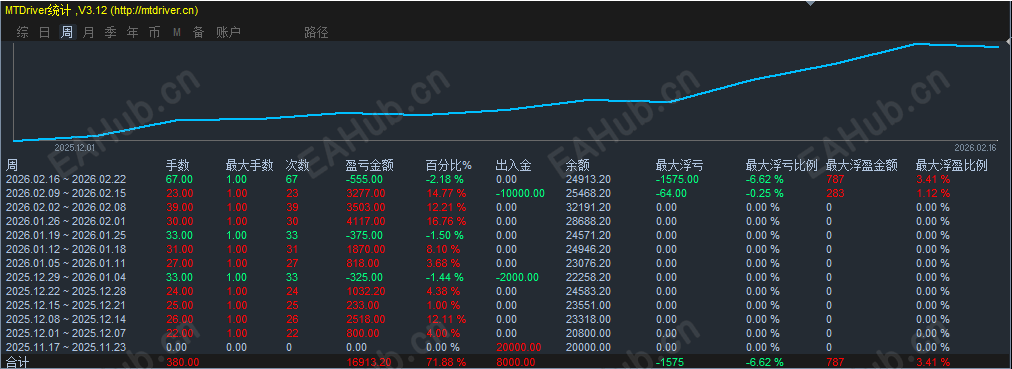Select week row 2026.02.09 ~ 2026.02.15

point(506,193)
